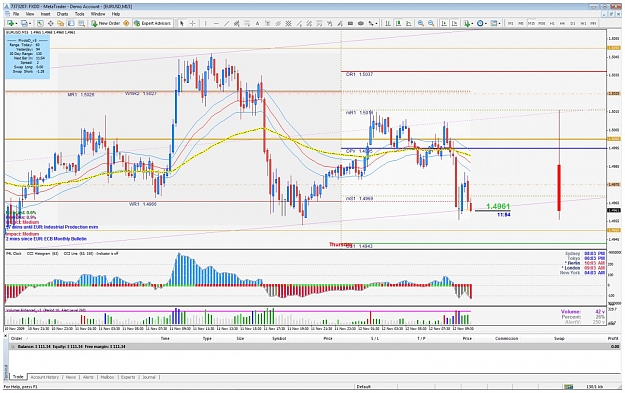Image resolution: width=625 pixels, height=393 pixels.
Task: Toggle the Strategy Tester icon
Action: click(81, 23)
